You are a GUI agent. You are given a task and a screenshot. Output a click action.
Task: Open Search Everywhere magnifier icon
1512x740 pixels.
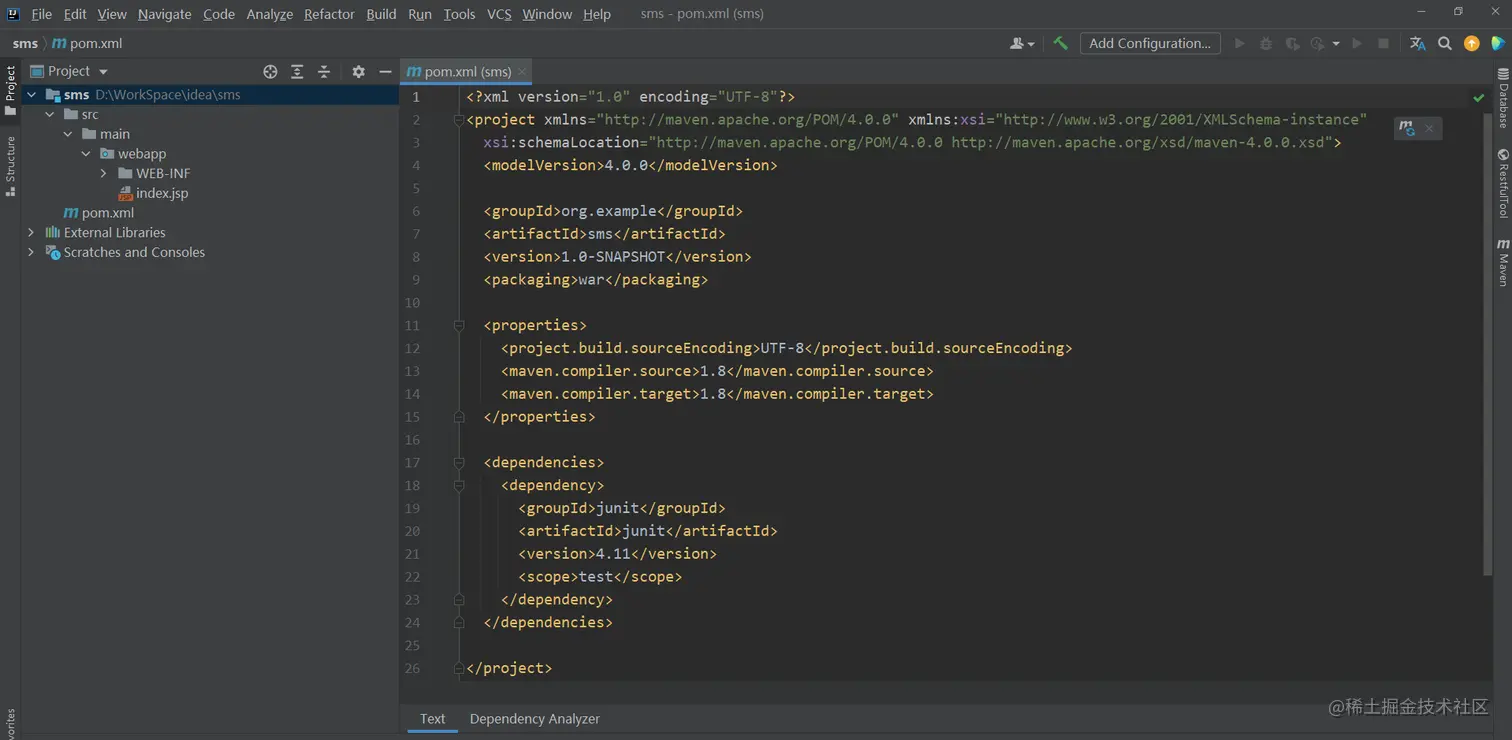coord(1445,43)
